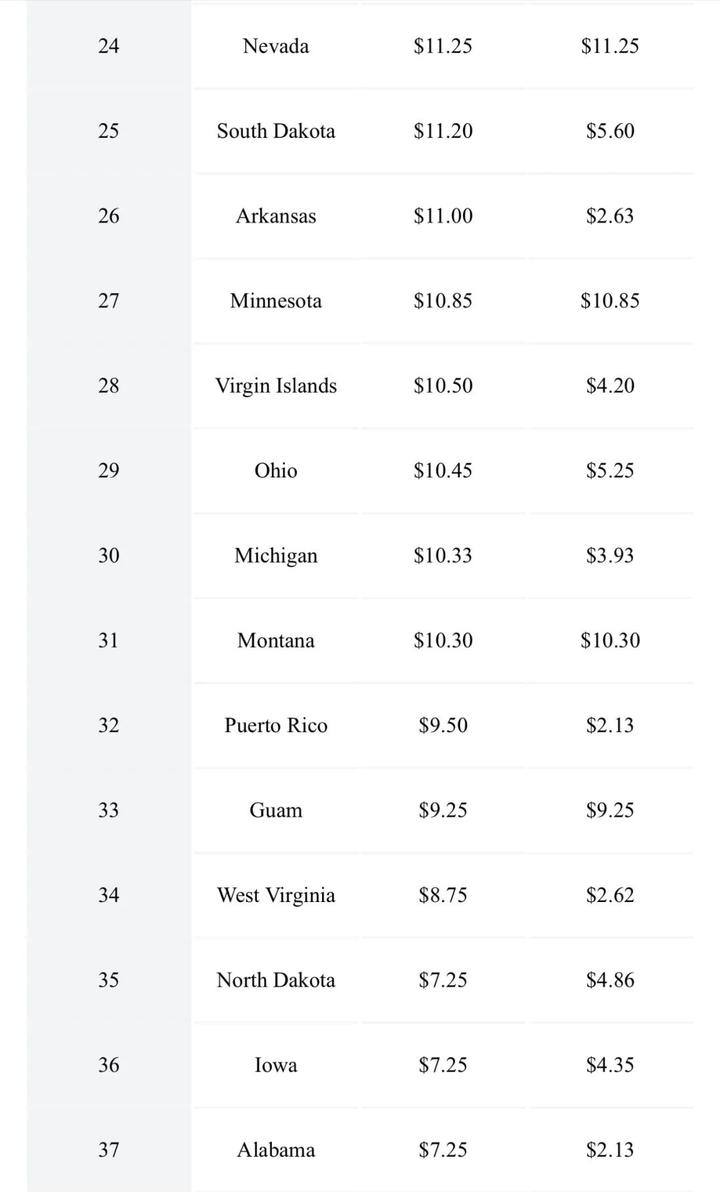
Task: Select the Guam table cell
Action: 275,811
